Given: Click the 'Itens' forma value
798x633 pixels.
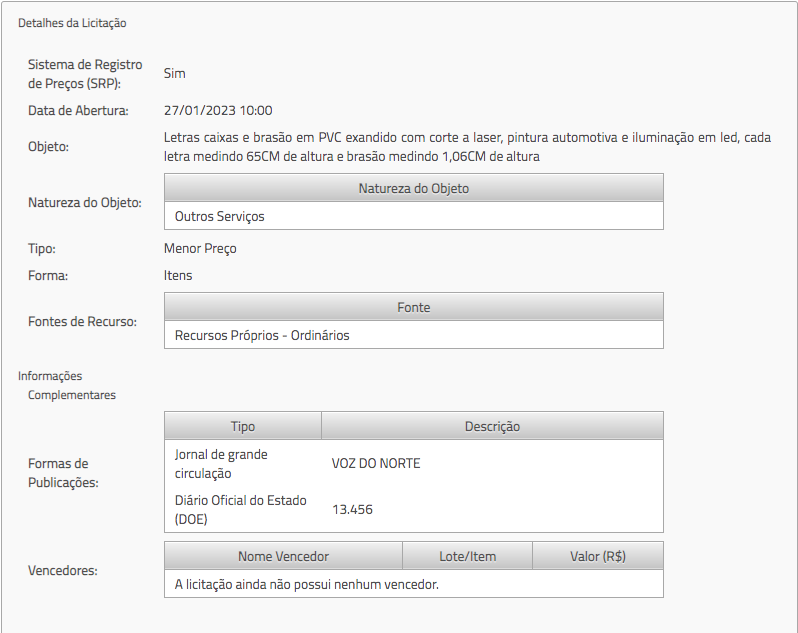Looking at the screenshot, I should pos(178,275).
